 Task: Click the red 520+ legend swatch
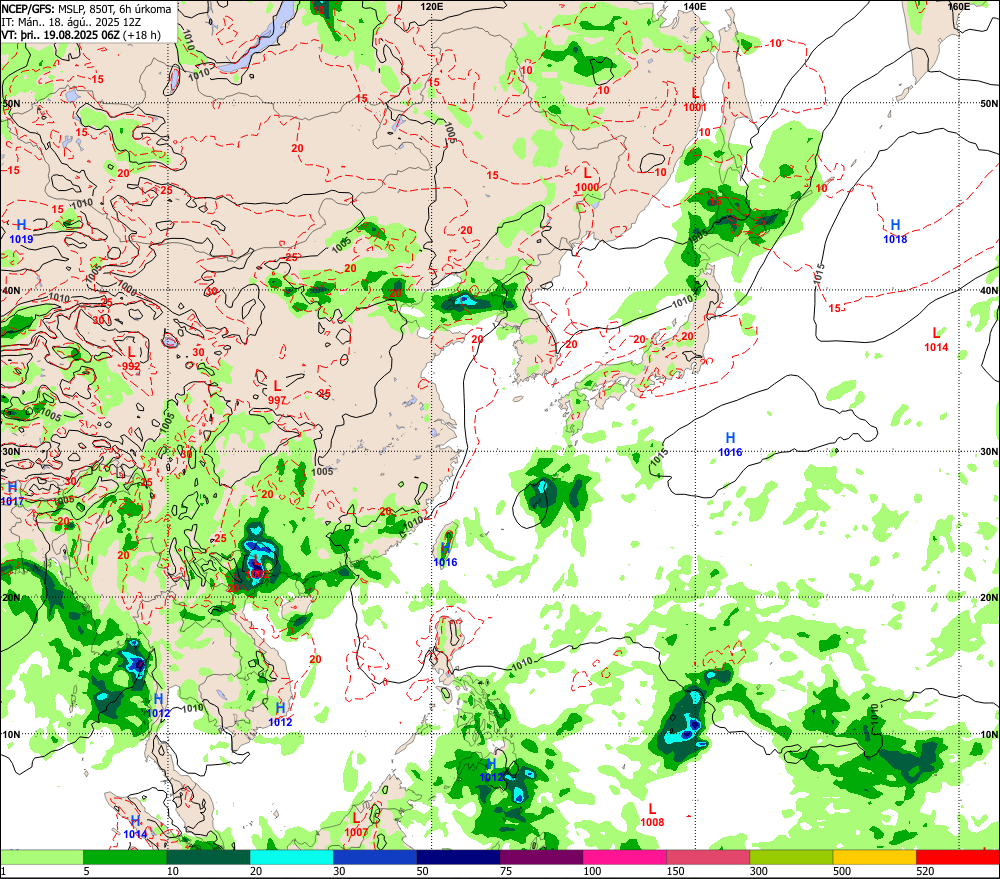(957, 857)
